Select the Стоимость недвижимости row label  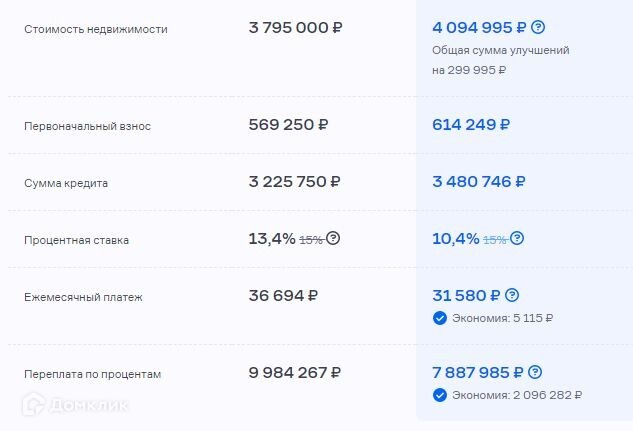coord(96,29)
